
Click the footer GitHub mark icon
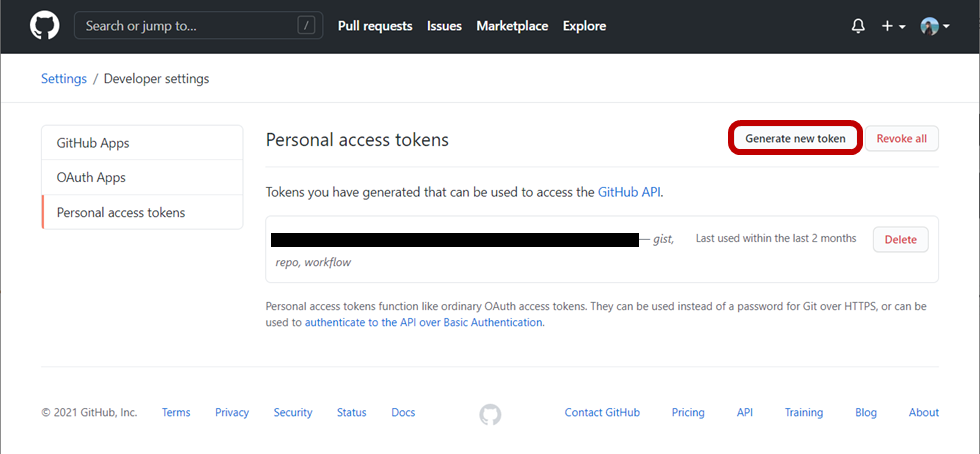click(490, 413)
